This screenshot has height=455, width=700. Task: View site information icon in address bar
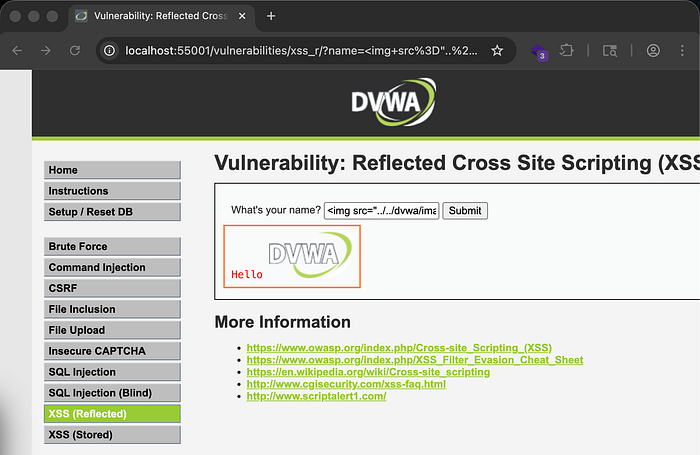[109, 50]
